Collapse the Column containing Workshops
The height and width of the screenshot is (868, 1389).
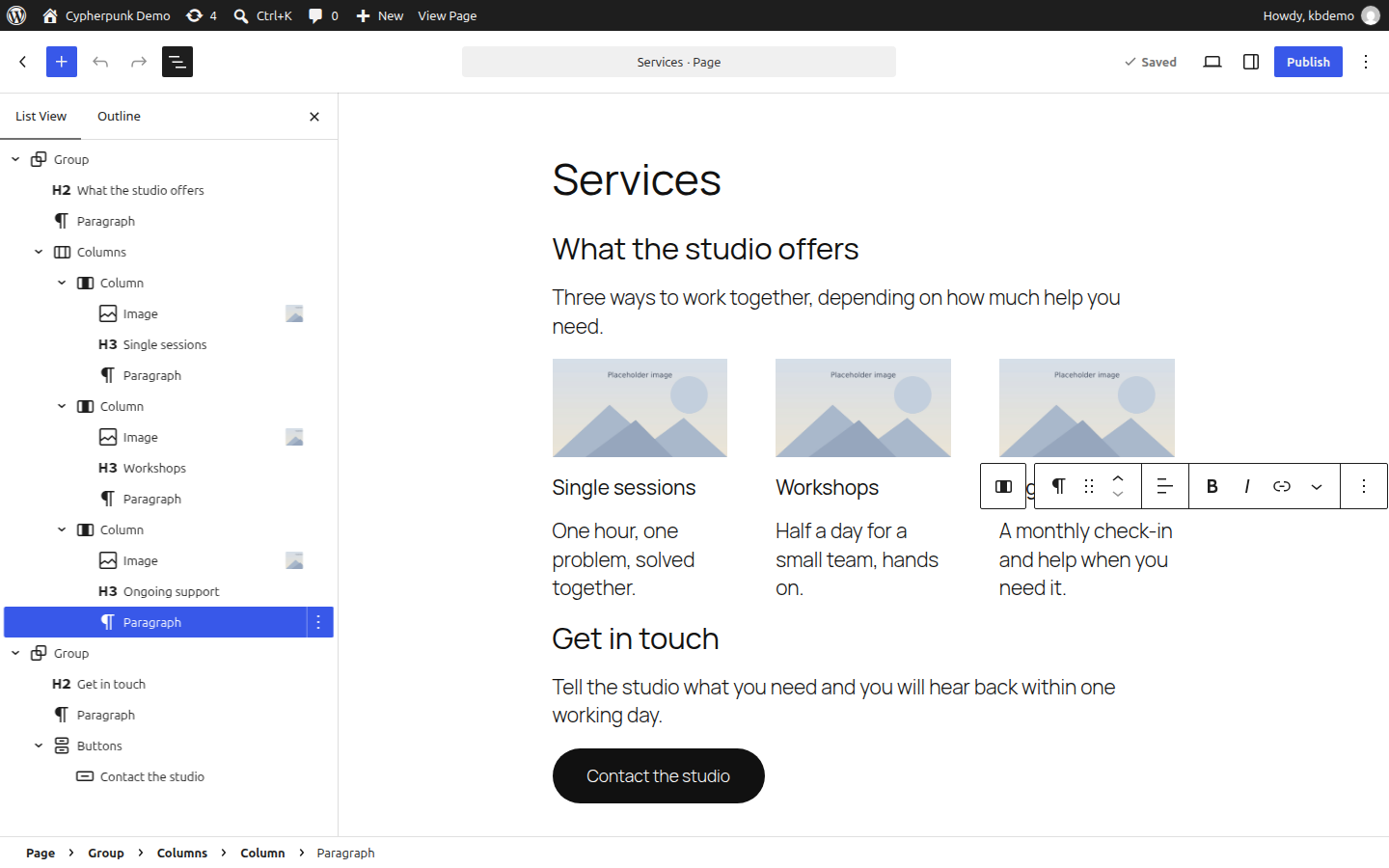pyautogui.click(x=62, y=406)
